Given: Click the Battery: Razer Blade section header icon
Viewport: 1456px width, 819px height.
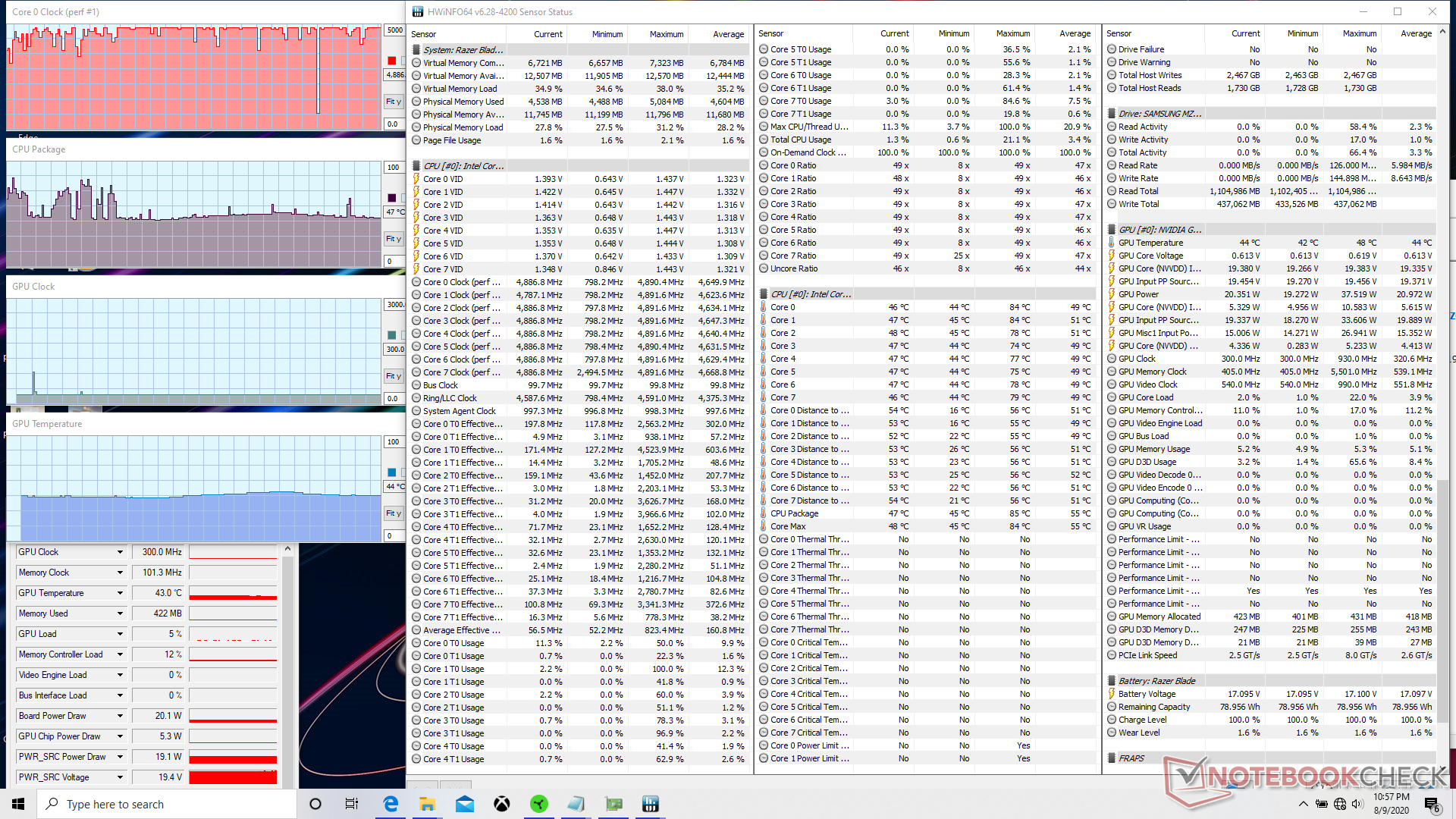Looking at the screenshot, I should (x=1112, y=681).
